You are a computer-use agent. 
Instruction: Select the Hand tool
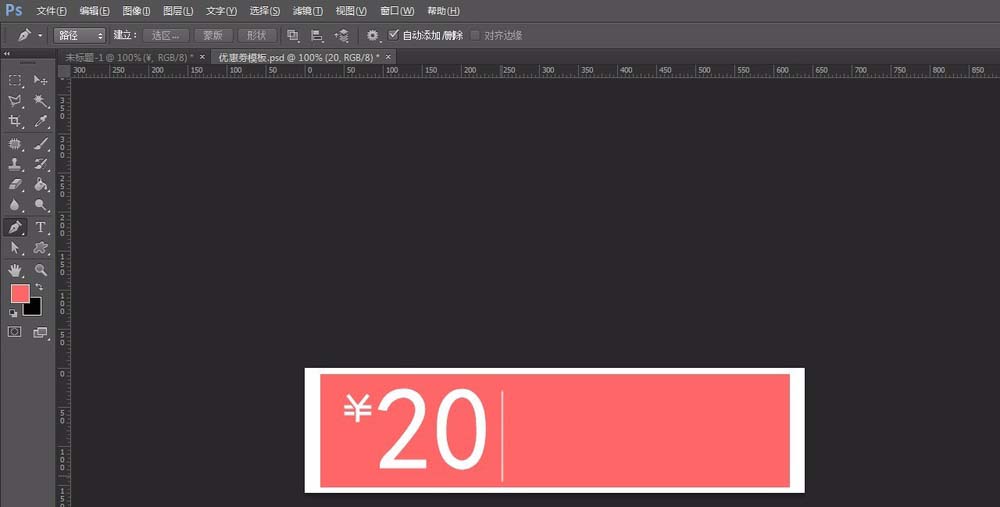coord(15,270)
